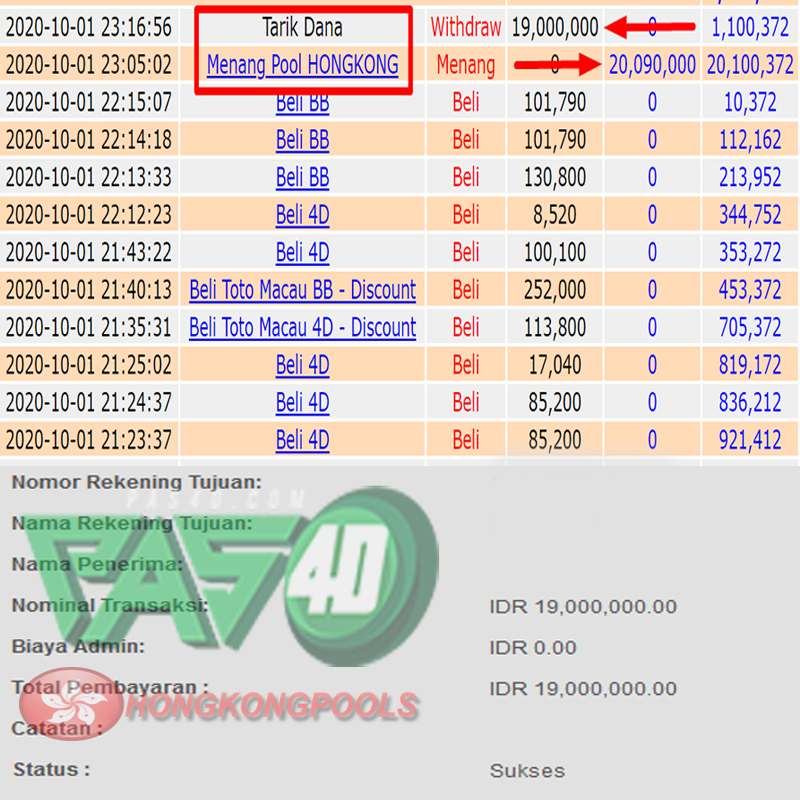
Task: Click the balance value 453,372
Action: pos(750,290)
